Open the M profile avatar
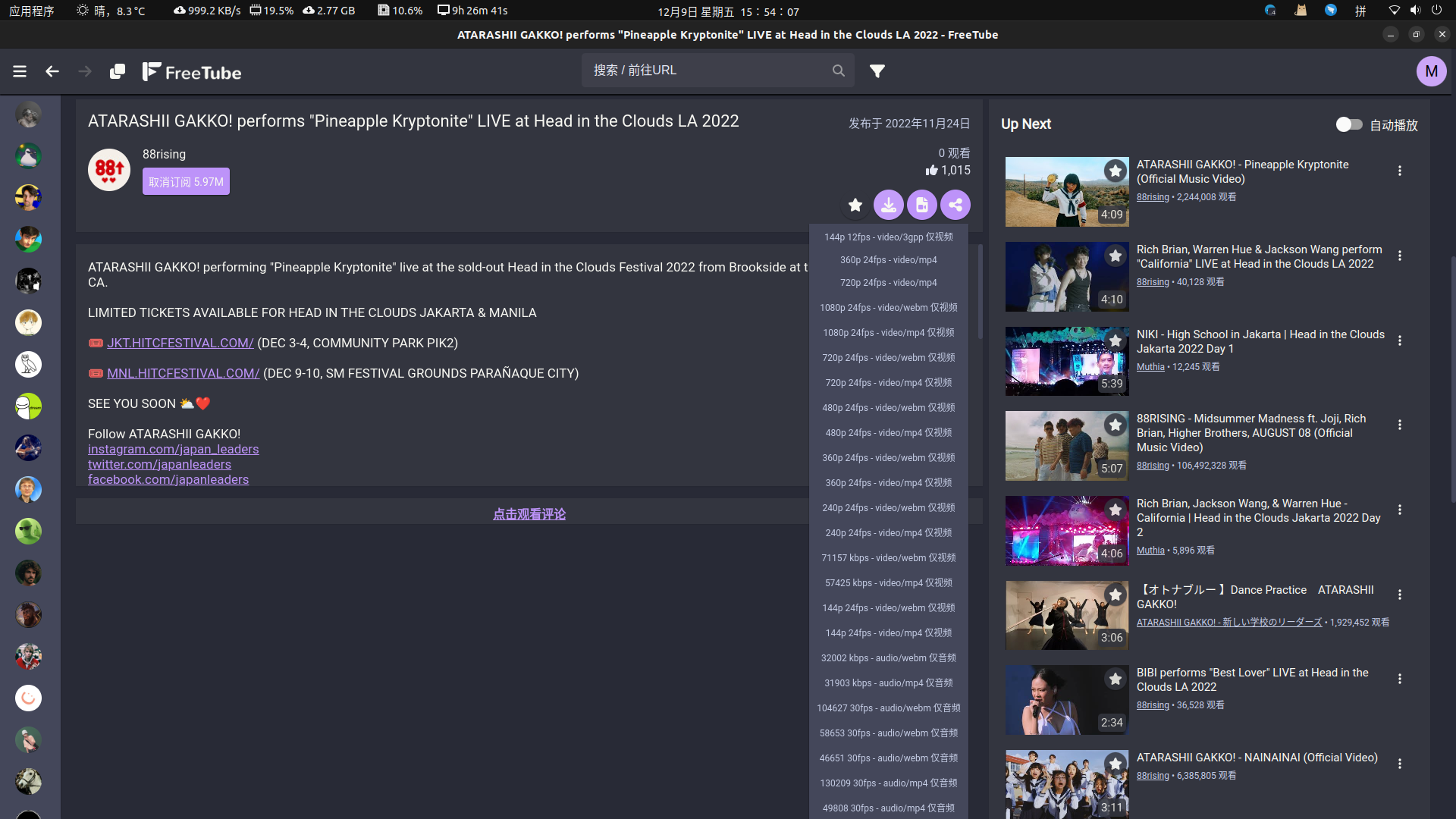 click(x=1431, y=71)
